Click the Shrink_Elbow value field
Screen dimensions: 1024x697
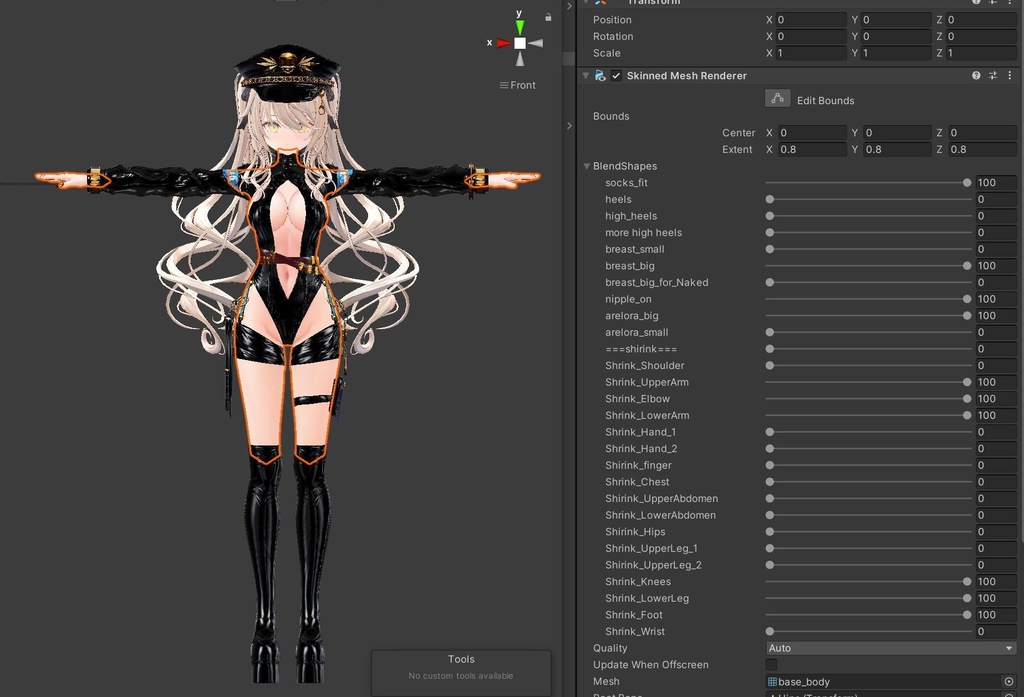996,398
